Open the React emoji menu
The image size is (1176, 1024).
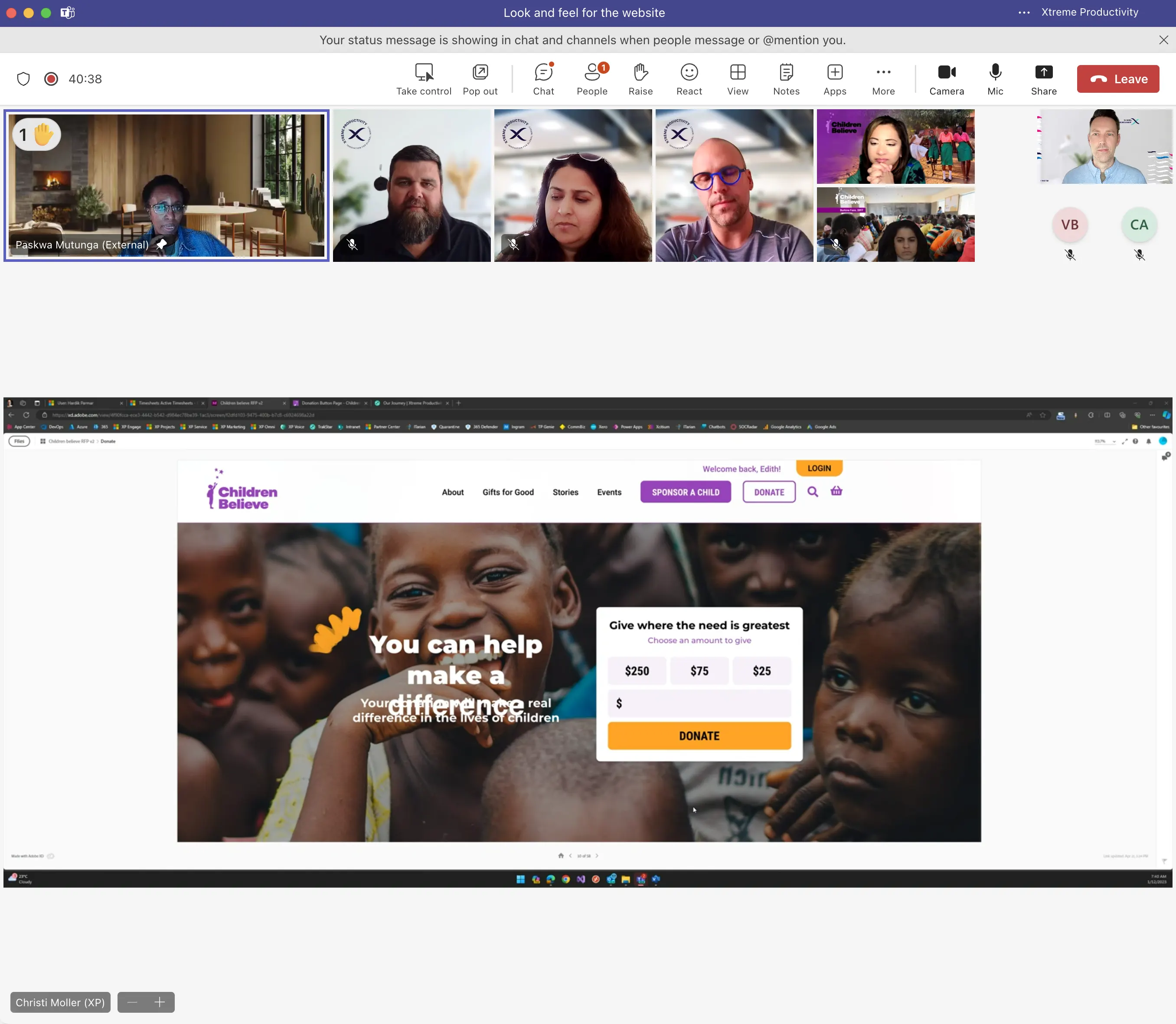coord(689,79)
